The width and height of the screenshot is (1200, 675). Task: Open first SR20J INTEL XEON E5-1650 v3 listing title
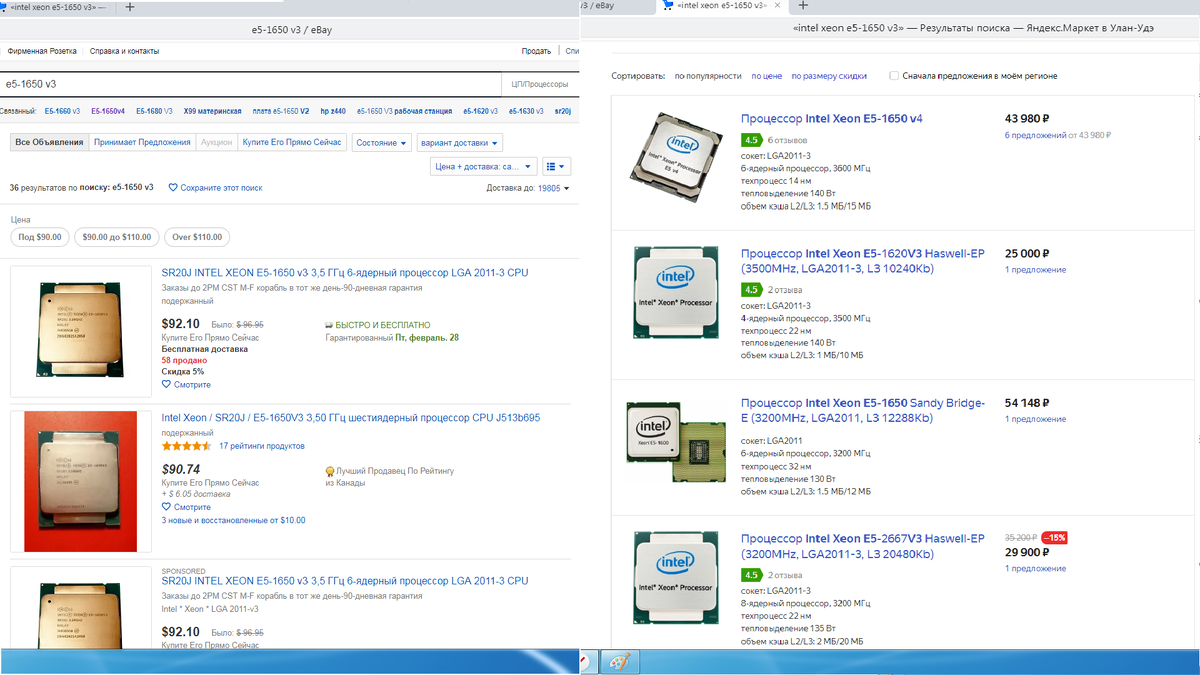click(345, 272)
